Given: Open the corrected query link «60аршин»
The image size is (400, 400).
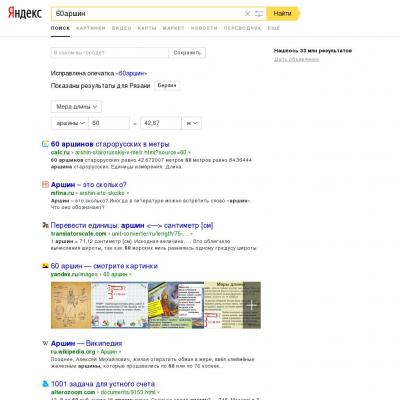Looking at the screenshot, I should [x=131, y=73].
